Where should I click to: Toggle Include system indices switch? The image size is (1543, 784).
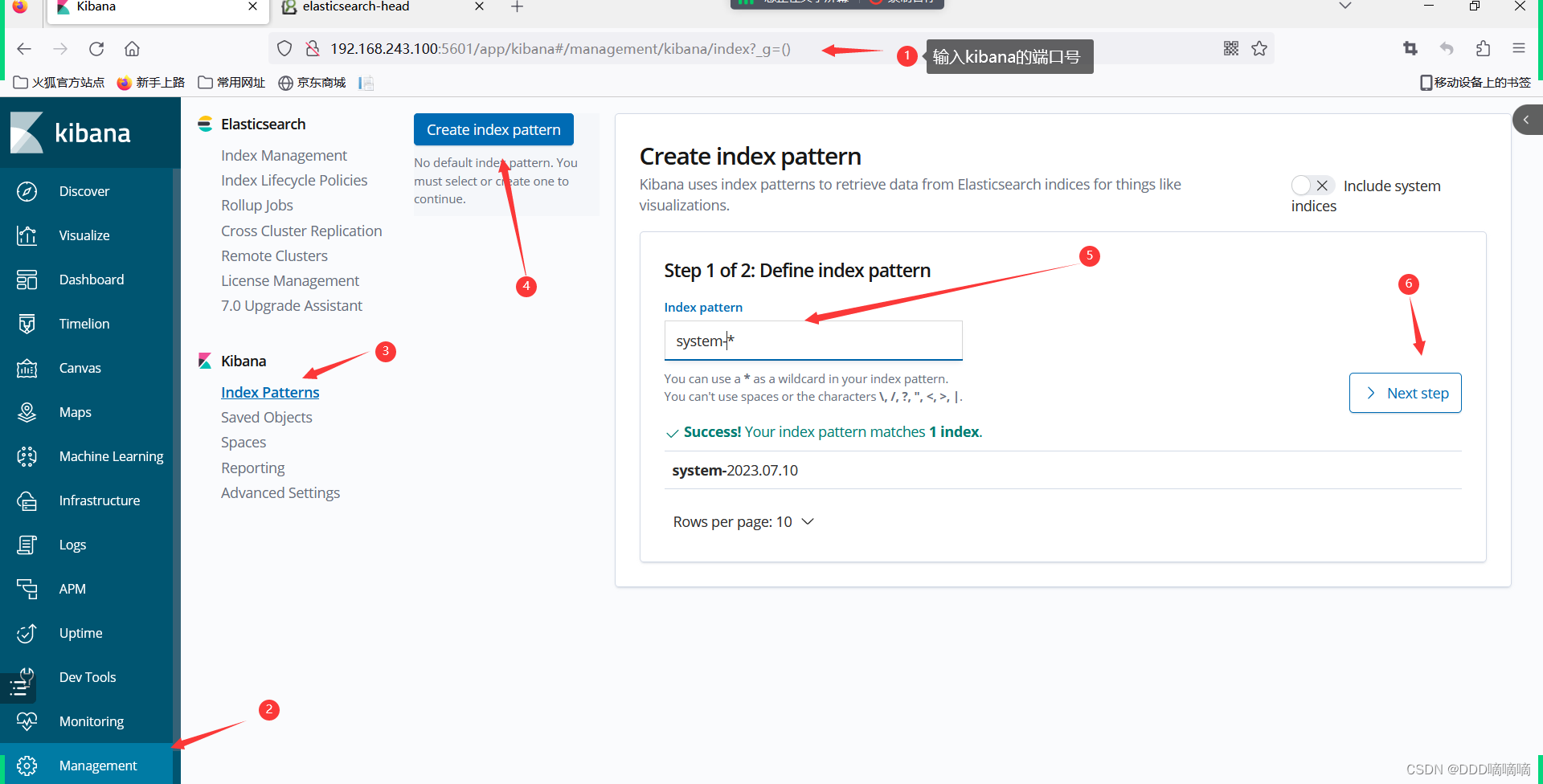[x=1313, y=186]
